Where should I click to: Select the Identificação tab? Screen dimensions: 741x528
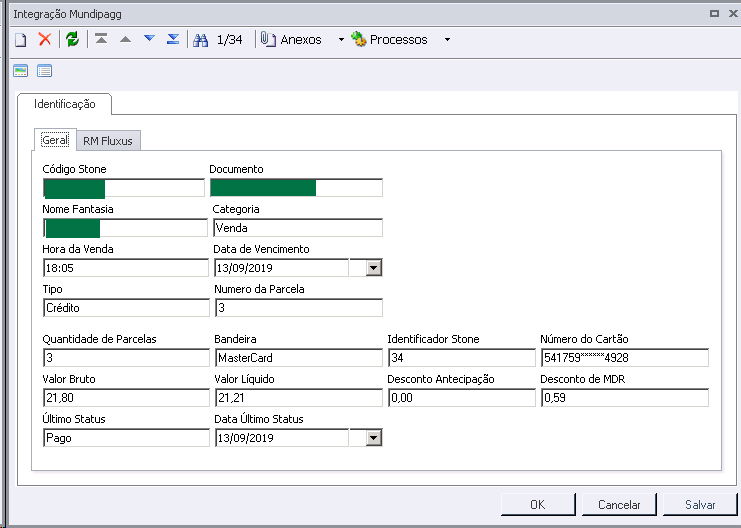tap(65, 104)
